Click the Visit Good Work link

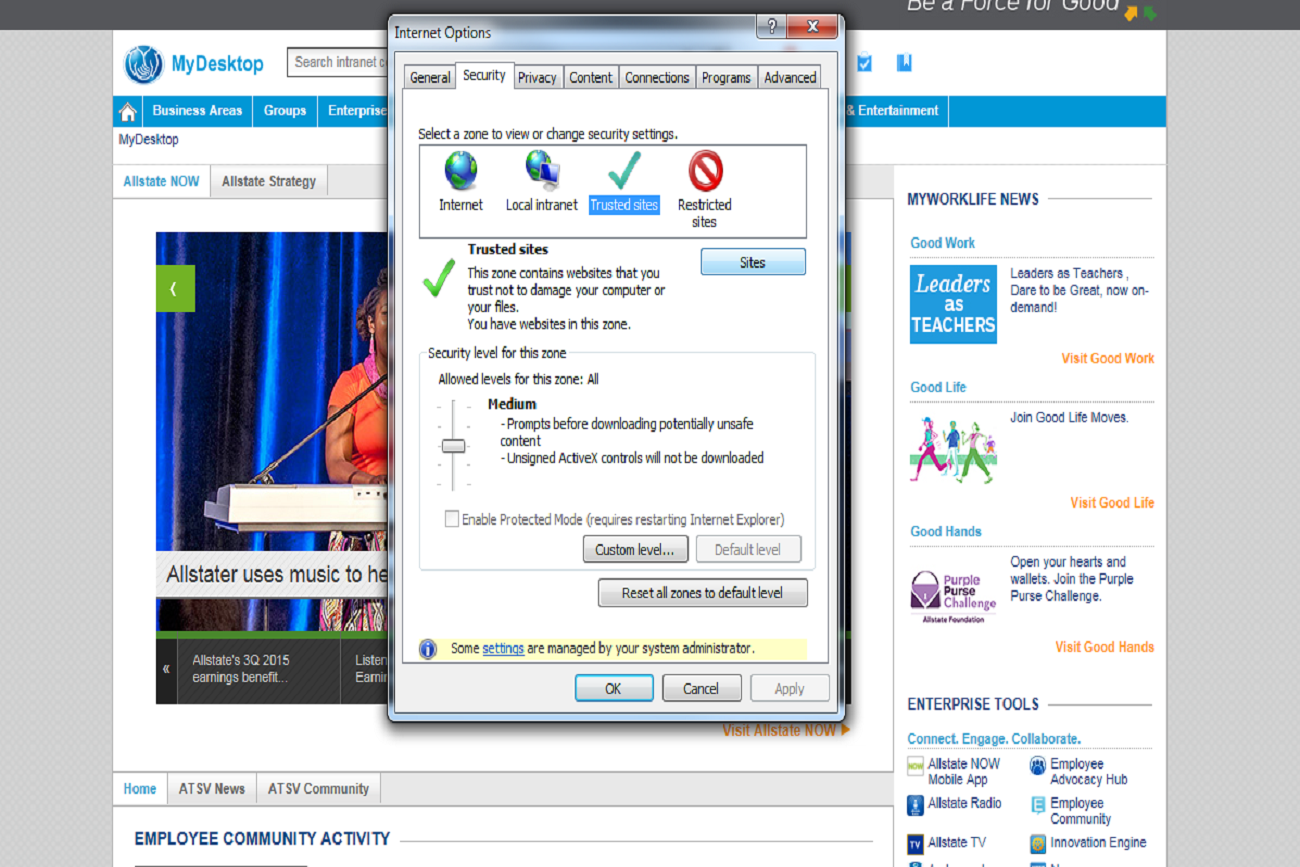point(1108,358)
